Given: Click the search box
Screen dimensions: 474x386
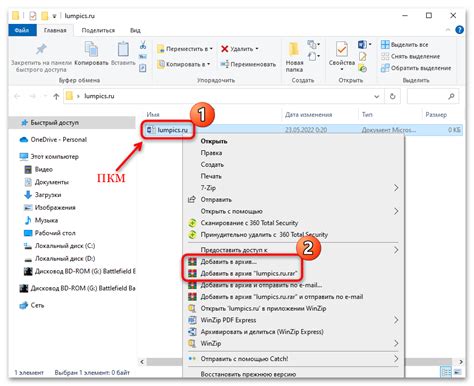Looking at the screenshot, I should click(x=433, y=96).
